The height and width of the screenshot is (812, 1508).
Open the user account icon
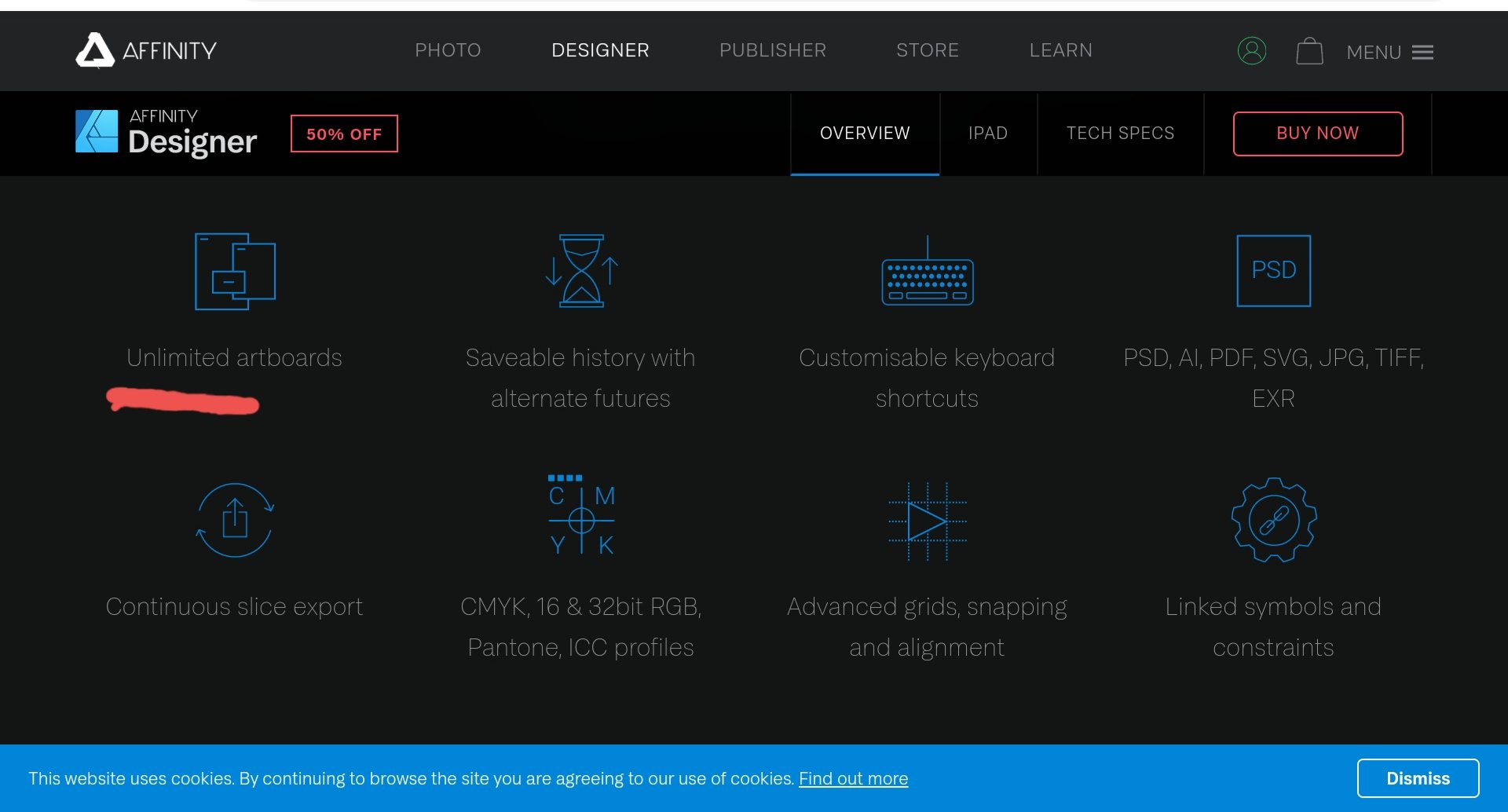pyautogui.click(x=1252, y=51)
